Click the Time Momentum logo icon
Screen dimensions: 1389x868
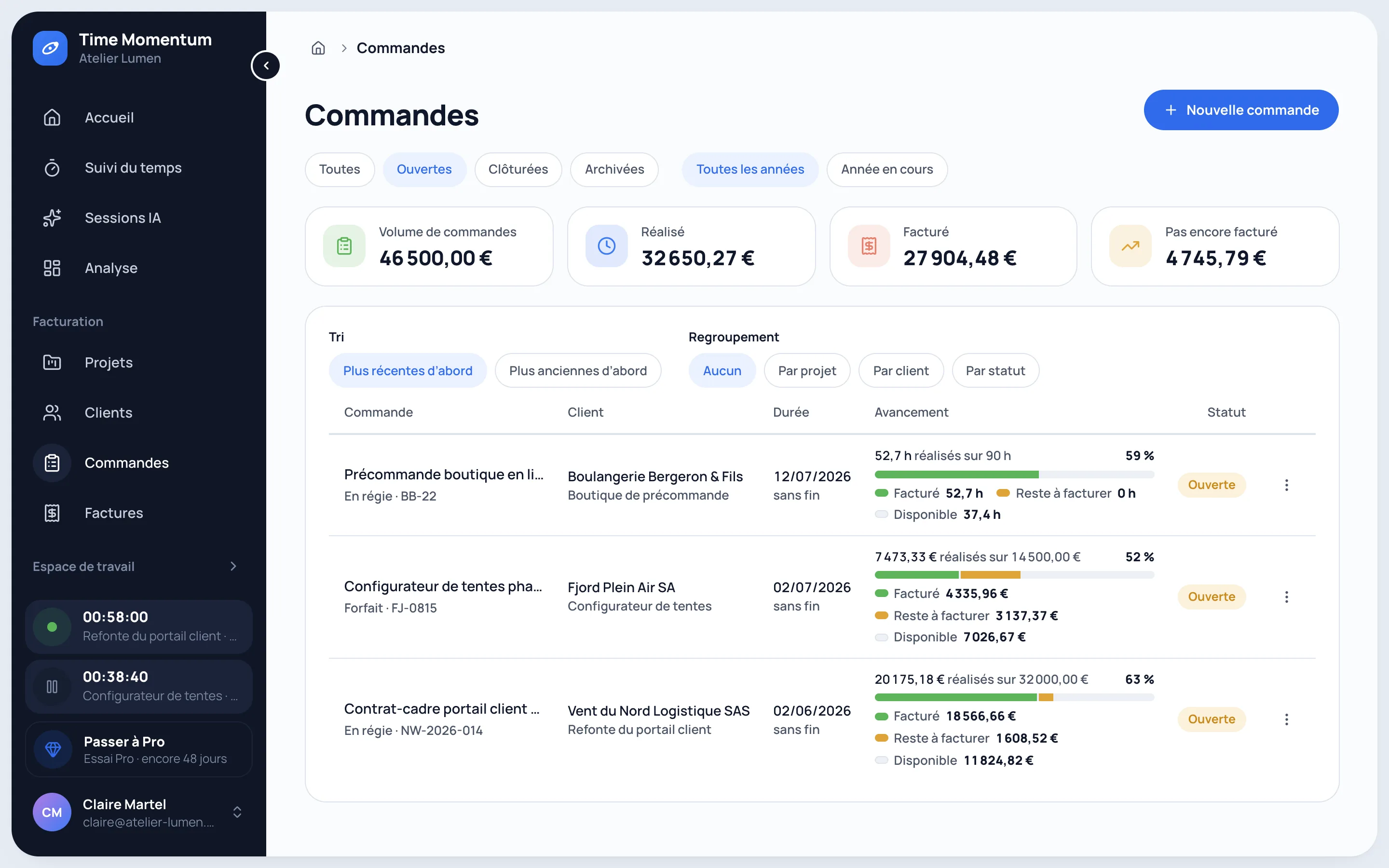50,48
